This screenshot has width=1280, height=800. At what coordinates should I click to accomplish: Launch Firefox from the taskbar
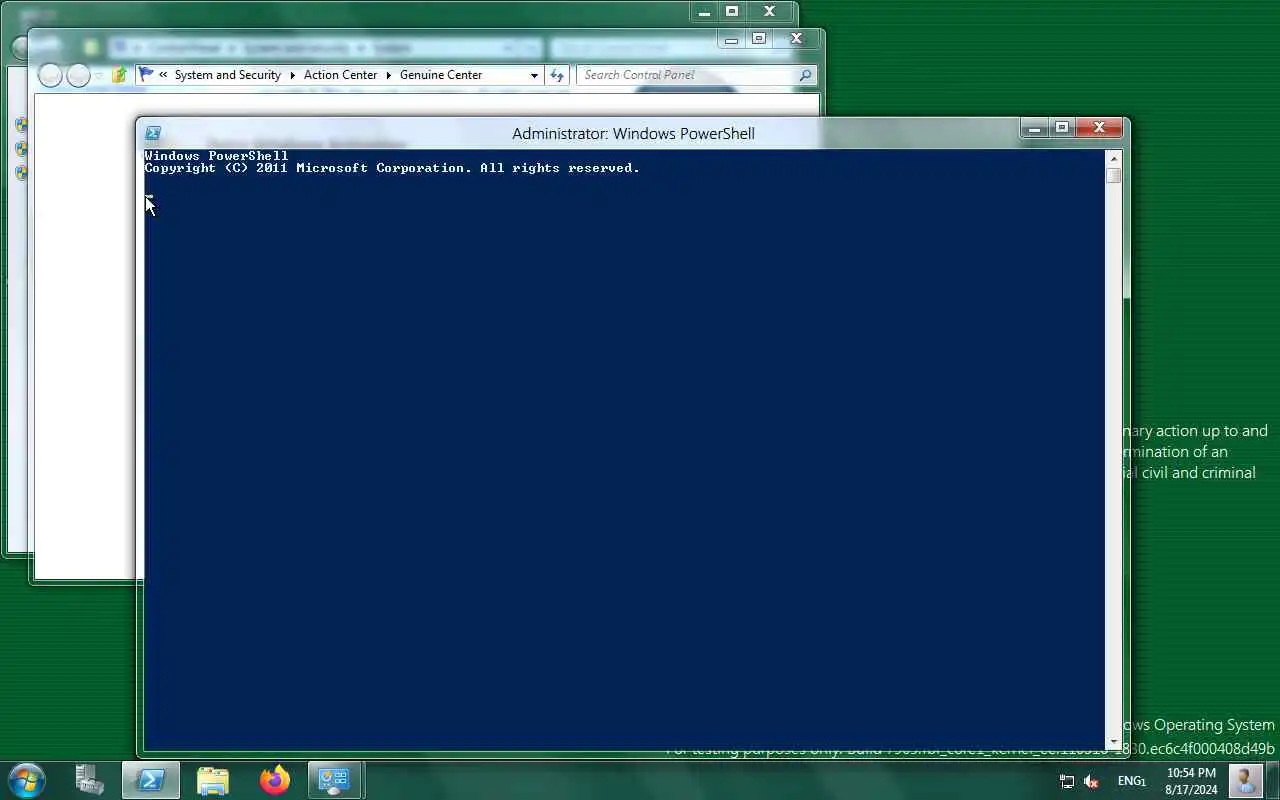(x=274, y=780)
